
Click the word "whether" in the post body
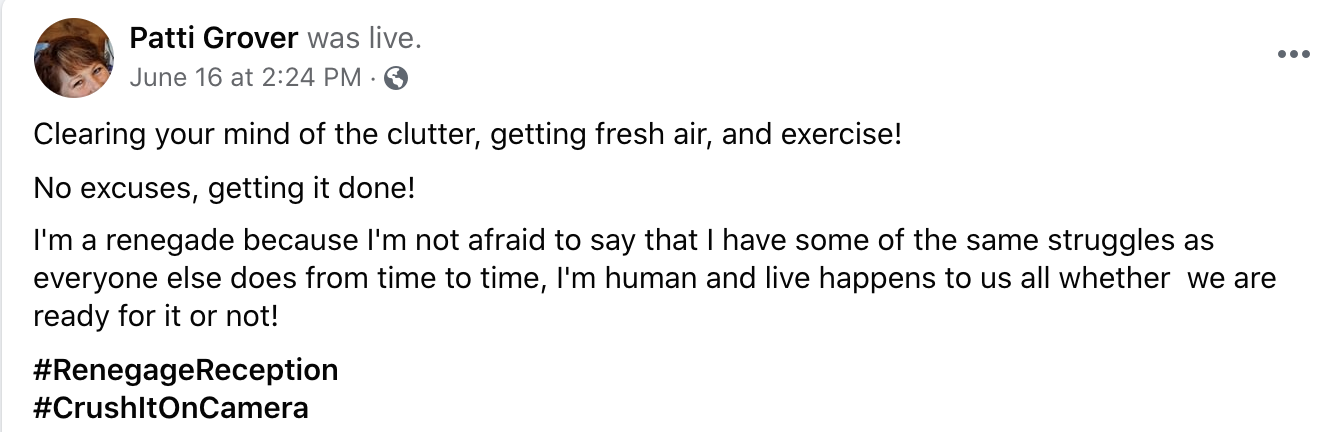point(1114,279)
